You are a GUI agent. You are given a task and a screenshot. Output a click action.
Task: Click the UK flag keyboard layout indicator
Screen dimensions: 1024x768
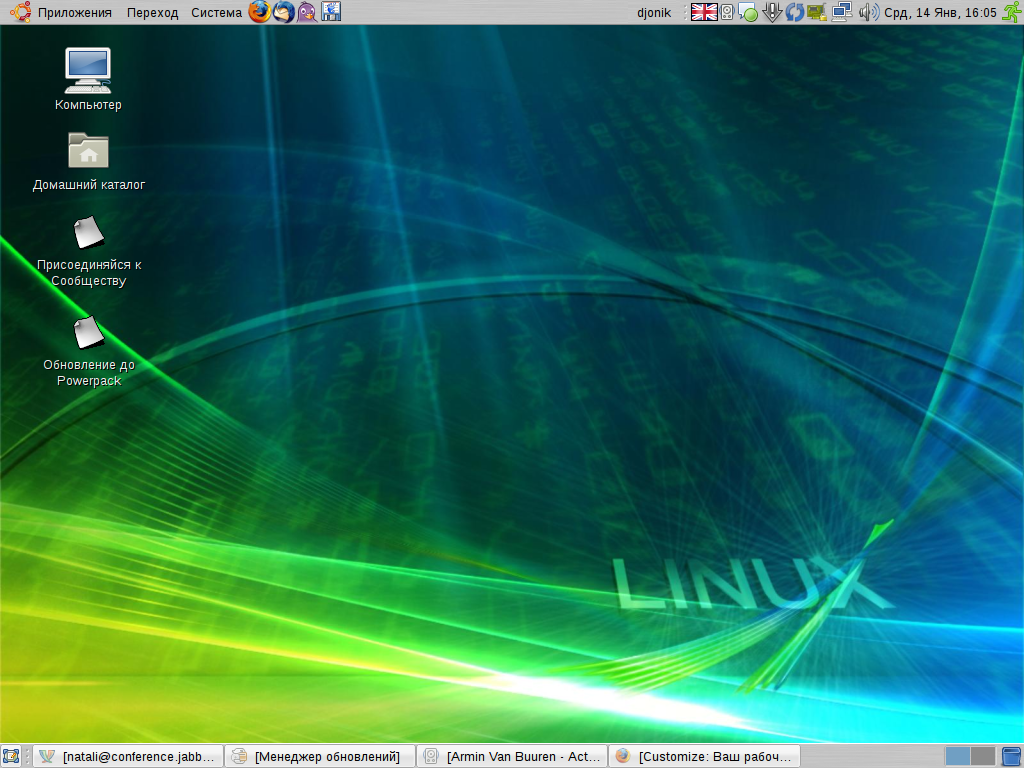tap(704, 12)
